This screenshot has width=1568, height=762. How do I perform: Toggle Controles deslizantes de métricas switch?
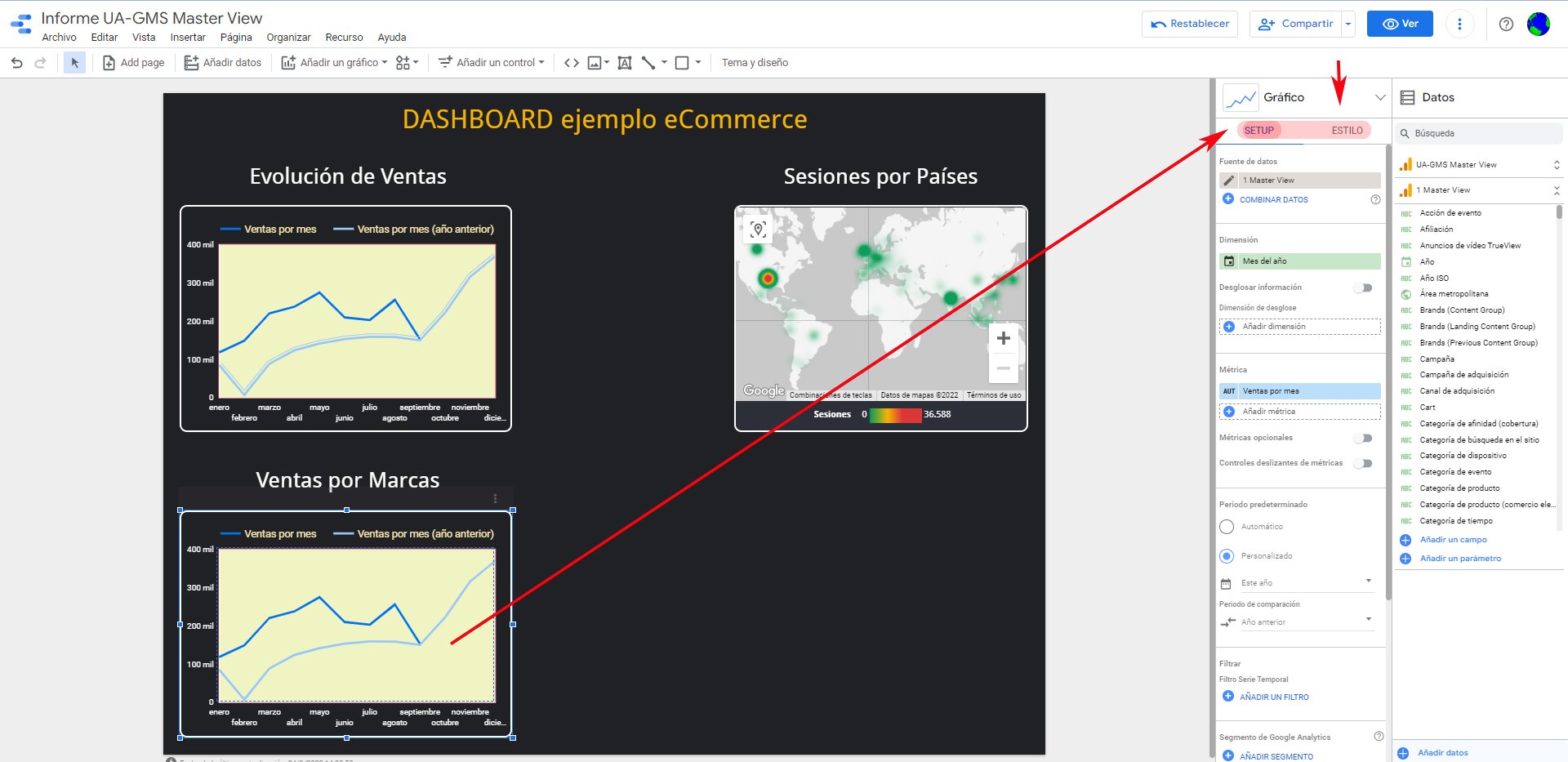click(1363, 464)
